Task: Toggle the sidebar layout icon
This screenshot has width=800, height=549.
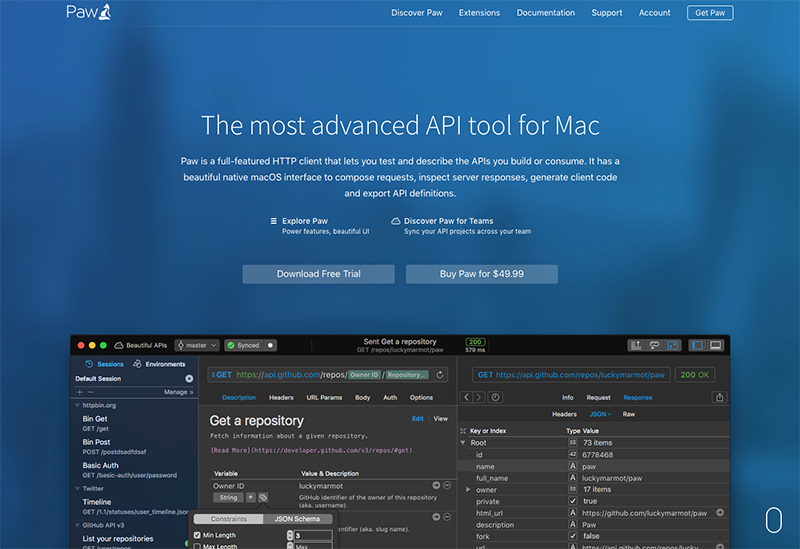Action: tap(697, 345)
